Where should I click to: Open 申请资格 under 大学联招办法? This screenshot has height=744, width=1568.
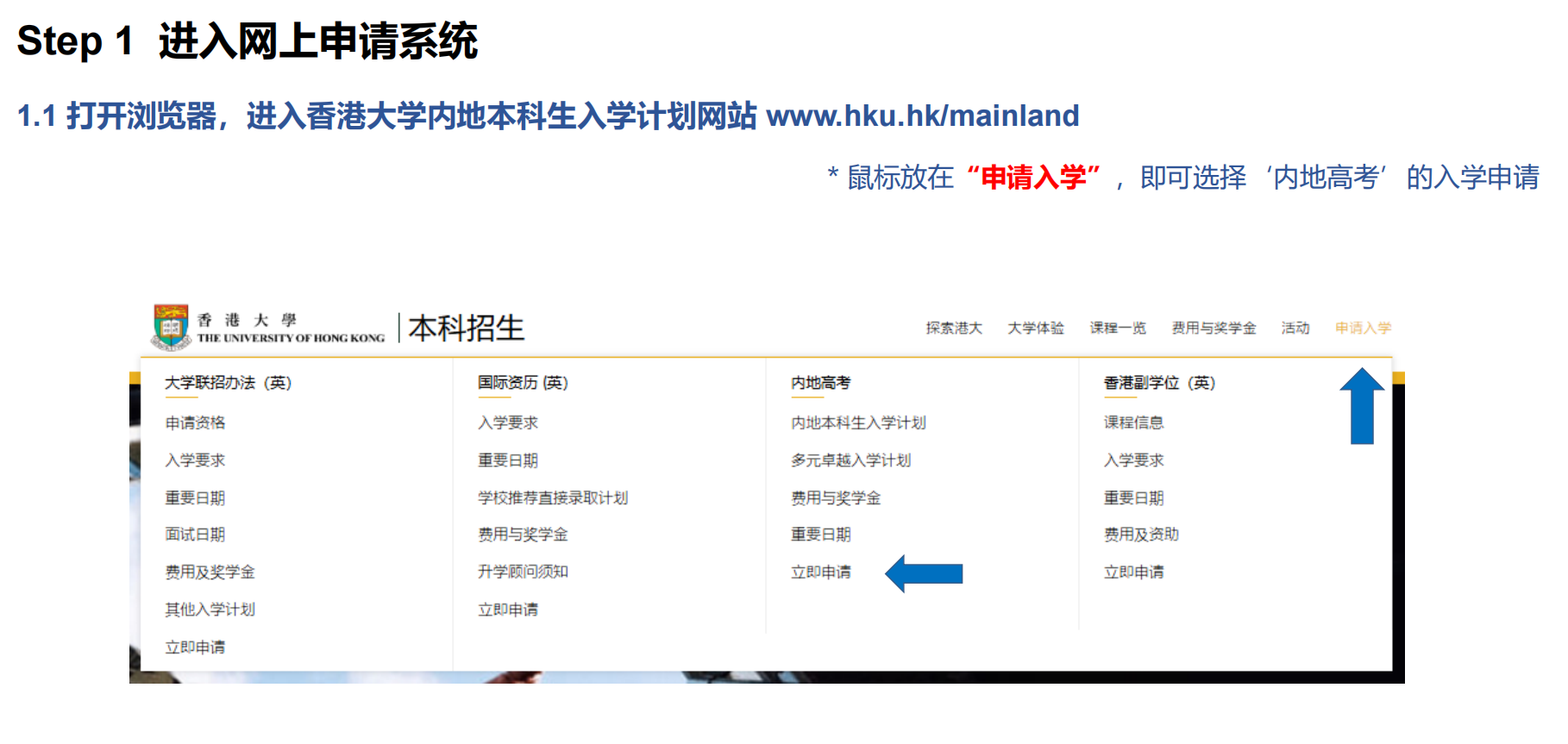click(195, 422)
